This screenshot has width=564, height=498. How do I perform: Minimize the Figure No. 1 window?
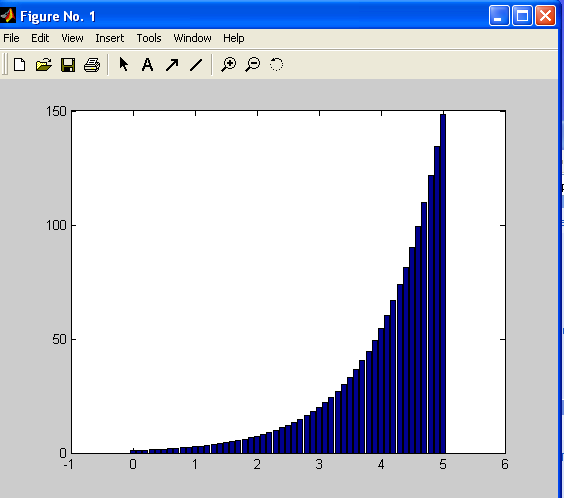[499, 16]
